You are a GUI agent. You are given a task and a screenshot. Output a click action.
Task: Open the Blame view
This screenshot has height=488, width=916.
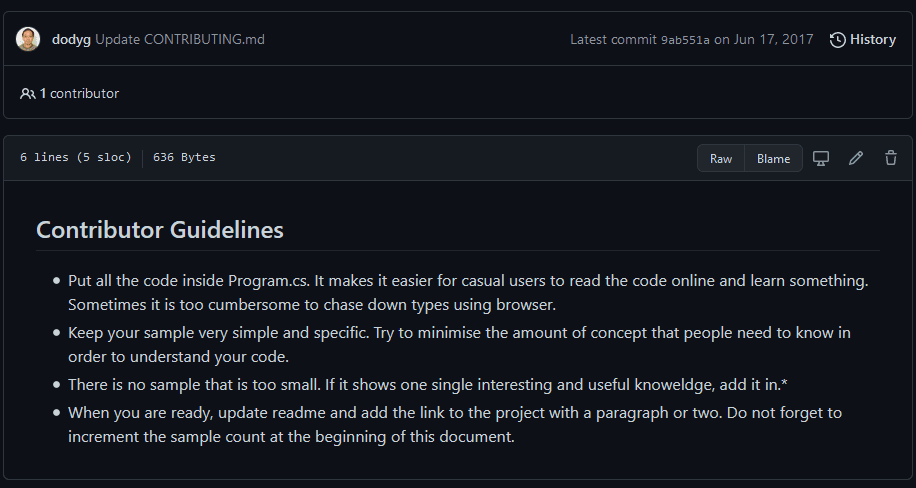coord(774,158)
